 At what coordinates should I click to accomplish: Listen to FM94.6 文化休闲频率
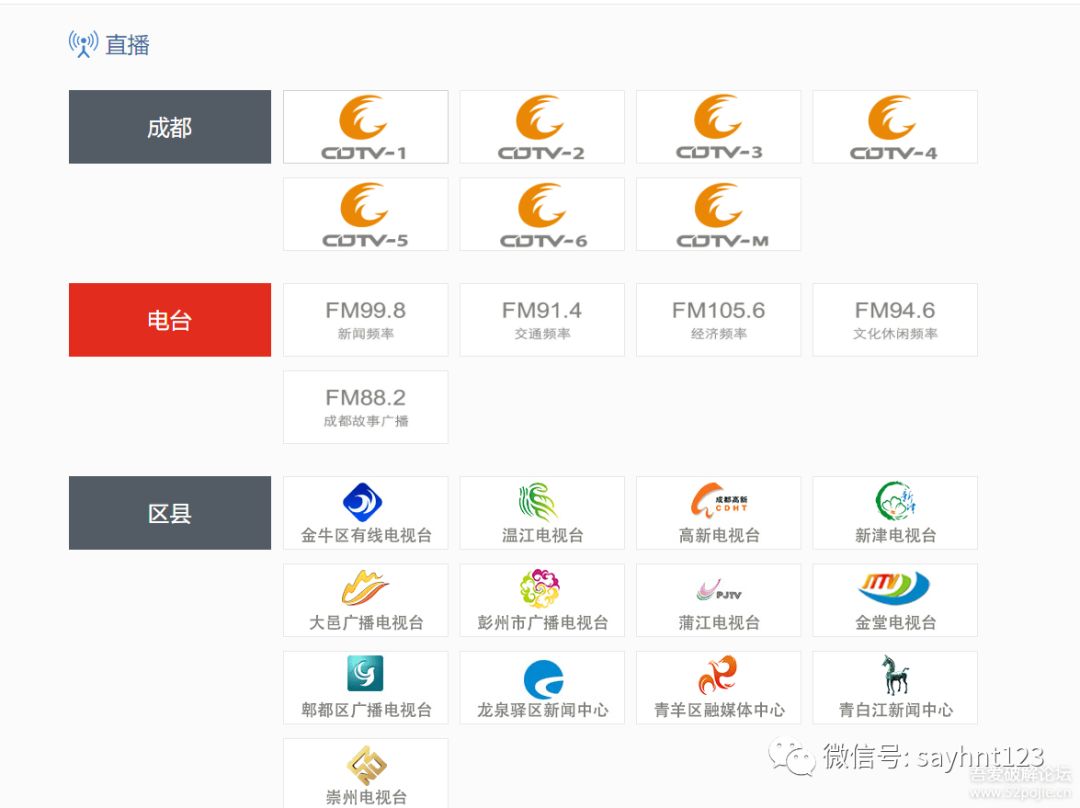[895, 320]
